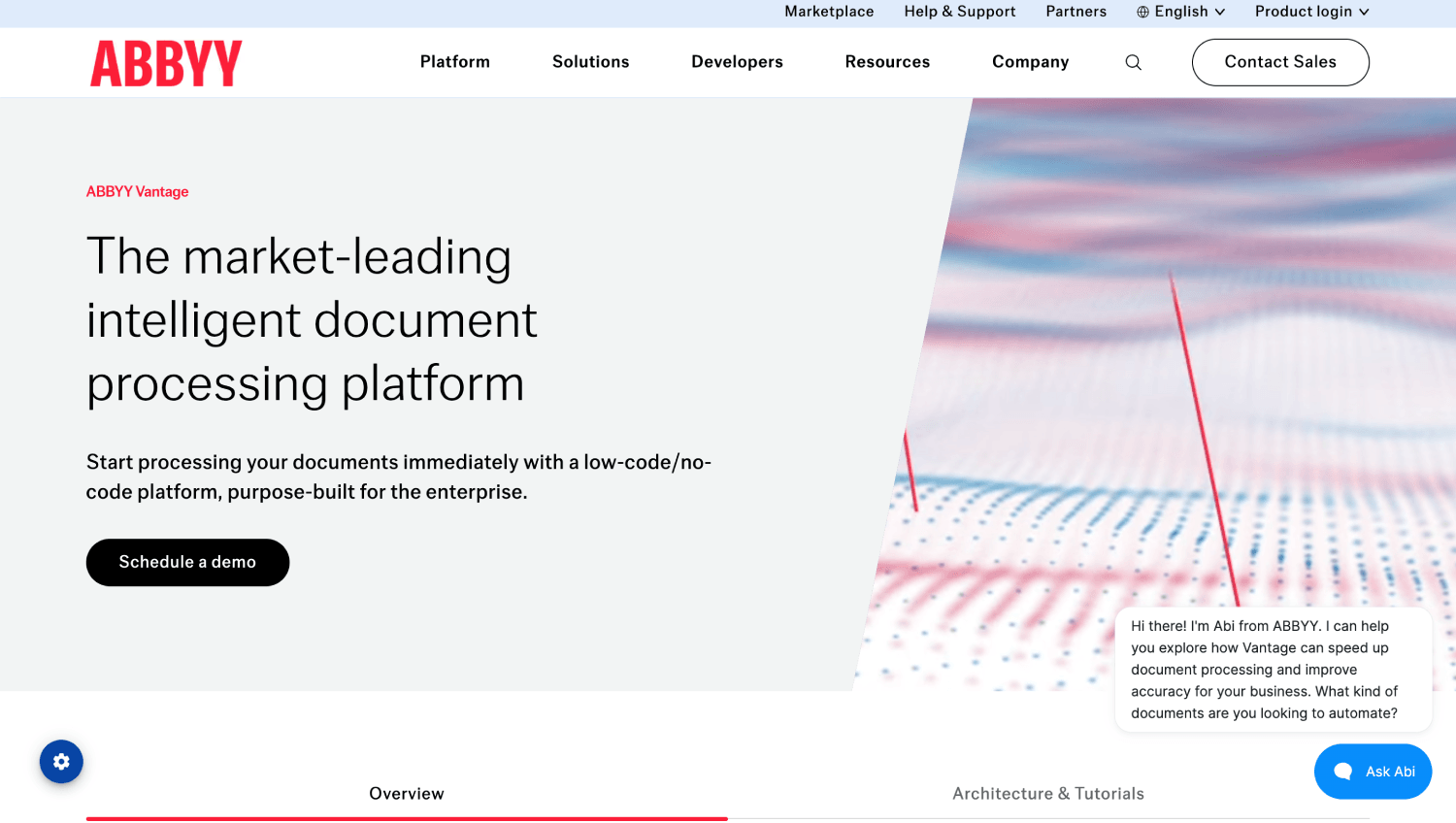This screenshot has height=823, width=1456.
Task: Click the globe language icon
Action: pyautogui.click(x=1142, y=12)
